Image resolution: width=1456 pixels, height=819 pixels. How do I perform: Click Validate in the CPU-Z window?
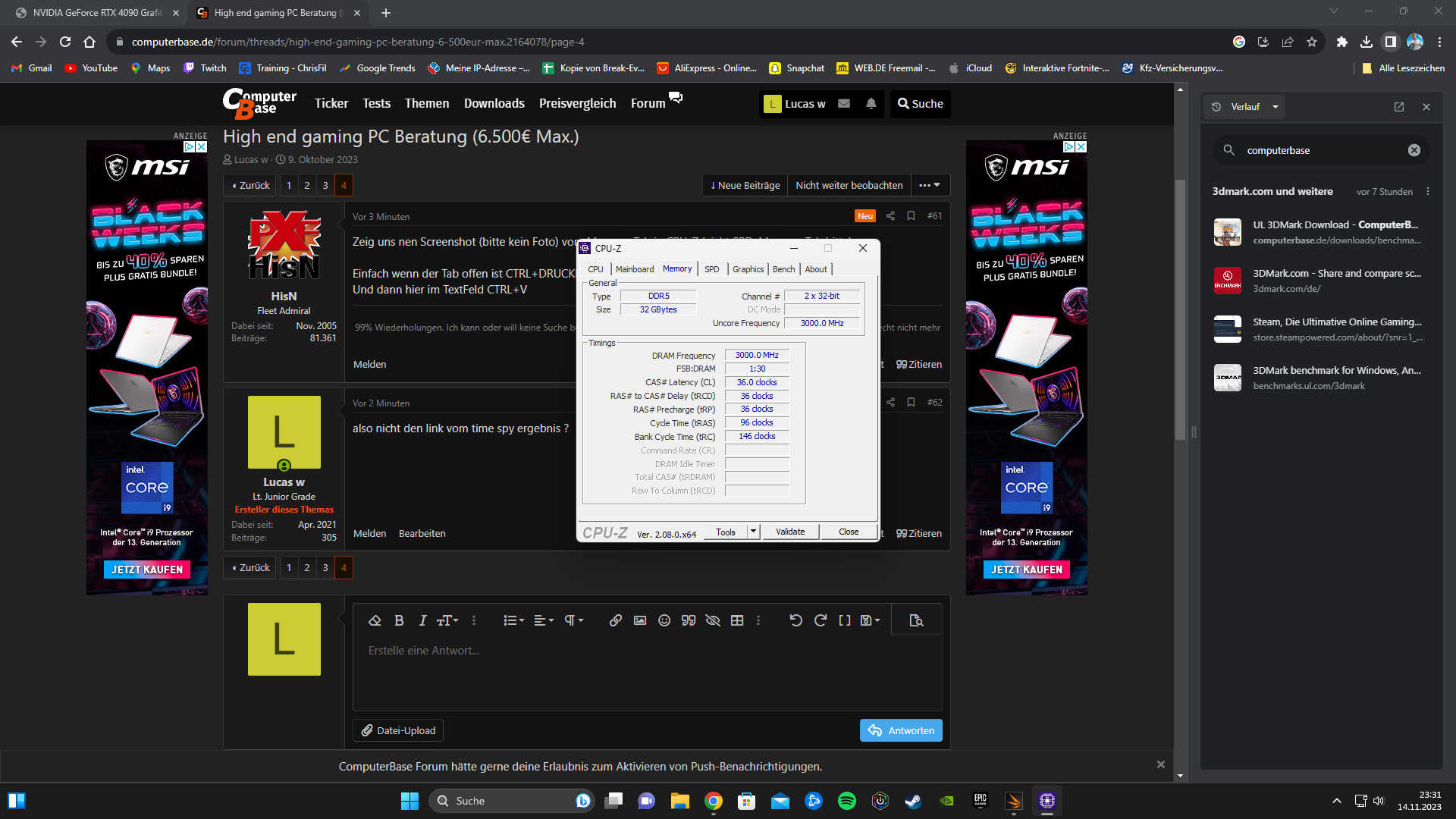(790, 531)
